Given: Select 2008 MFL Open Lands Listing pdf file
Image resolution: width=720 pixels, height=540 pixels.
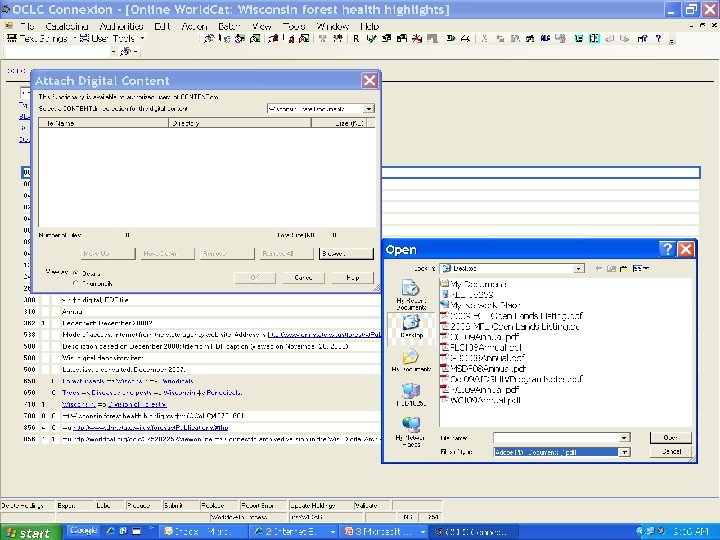Looking at the screenshot, I should (509, 326).
